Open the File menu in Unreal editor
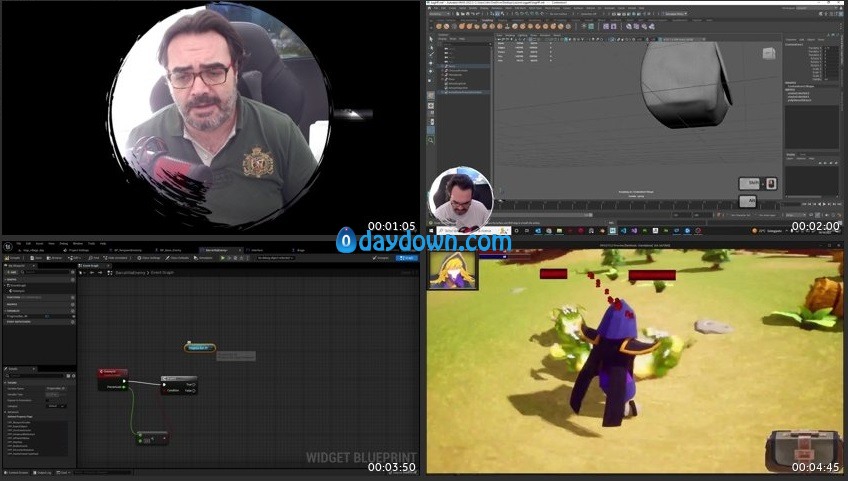The height and width of the screenshot is (481, 848). (x=18, y=243)
